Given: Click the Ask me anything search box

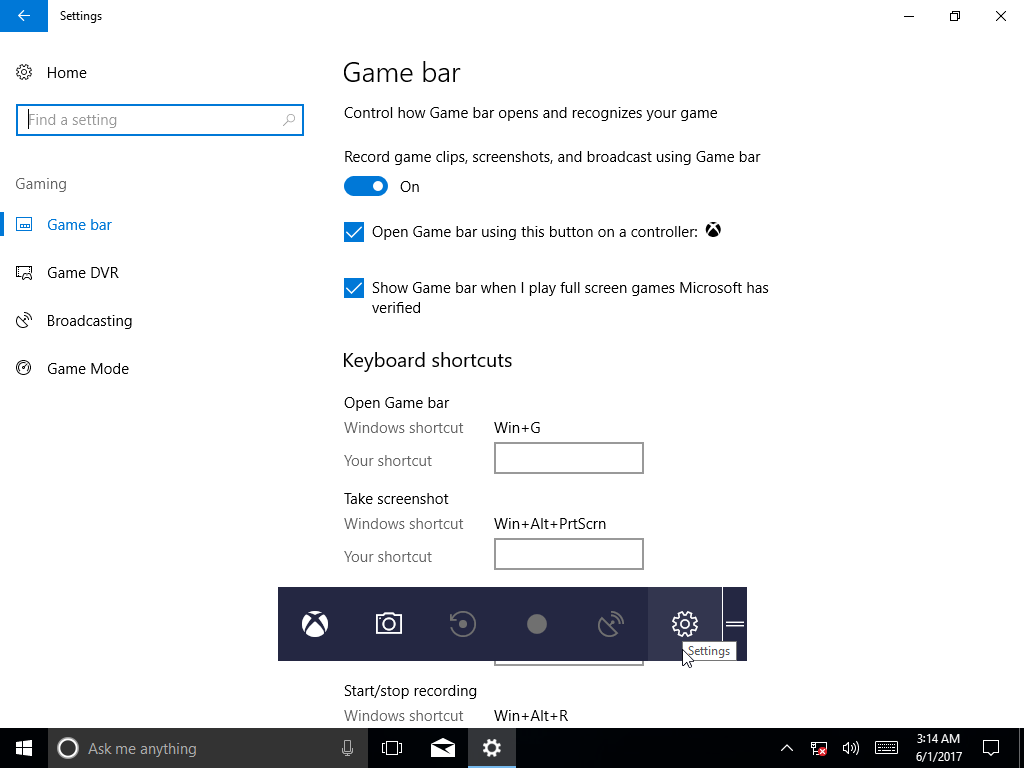Looking at the screenshot, I should 208,748.
